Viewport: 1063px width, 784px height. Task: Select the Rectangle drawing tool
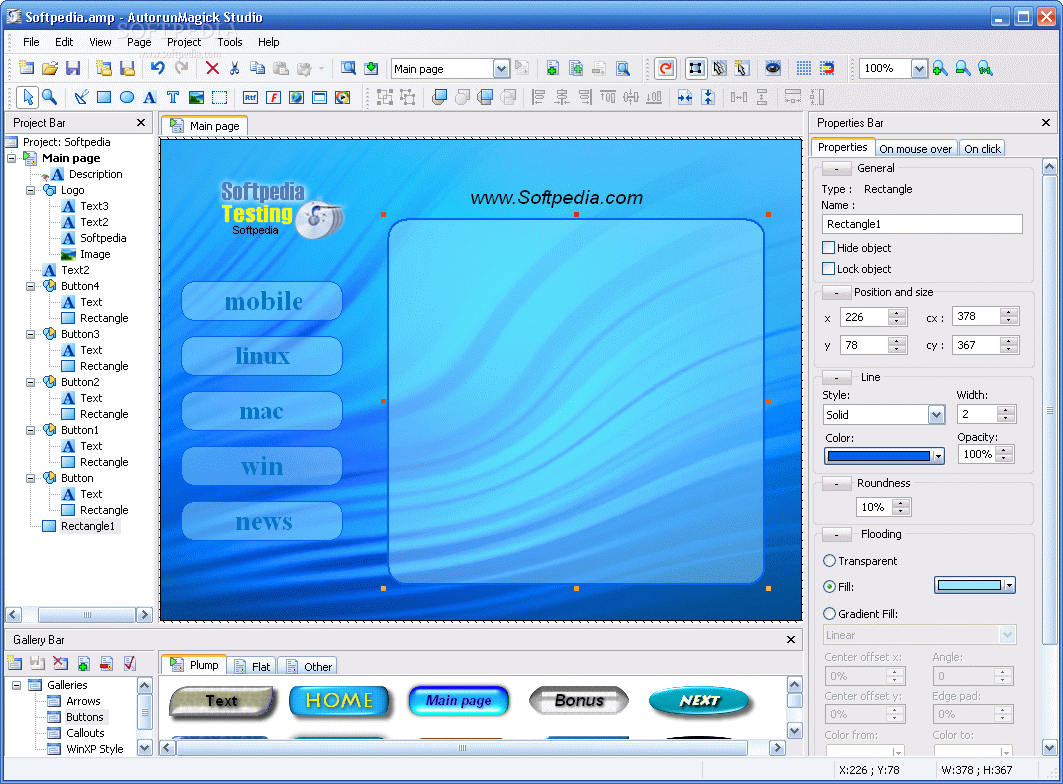click(104, 97)
